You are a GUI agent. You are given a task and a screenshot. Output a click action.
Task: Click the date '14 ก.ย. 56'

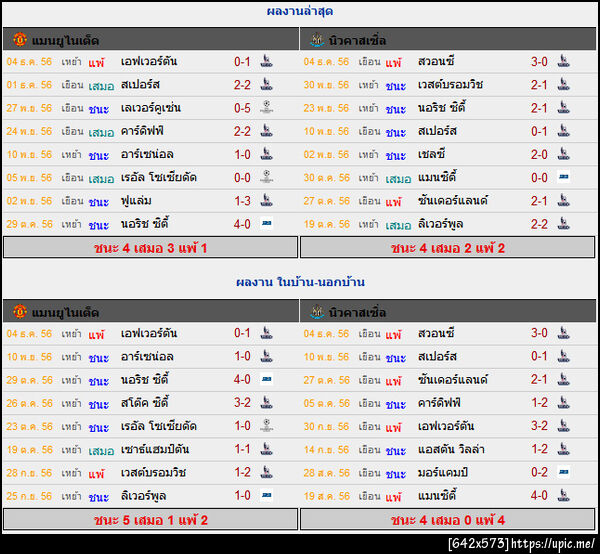point(326,449)
